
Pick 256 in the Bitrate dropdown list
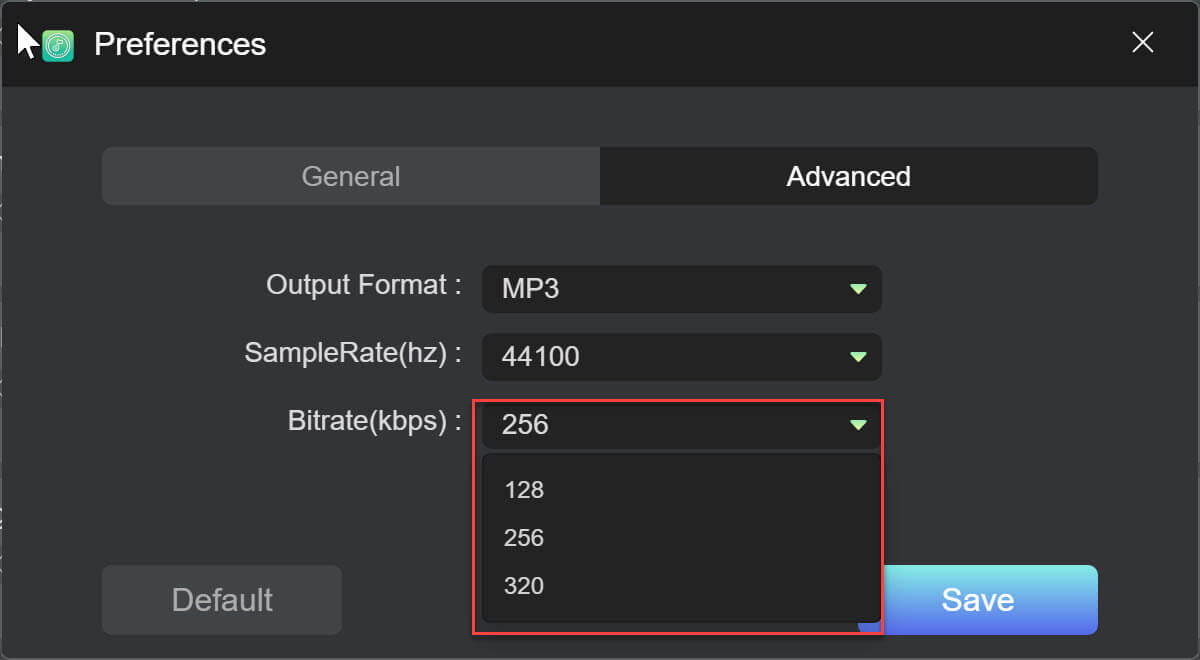(x=524, y=538)
